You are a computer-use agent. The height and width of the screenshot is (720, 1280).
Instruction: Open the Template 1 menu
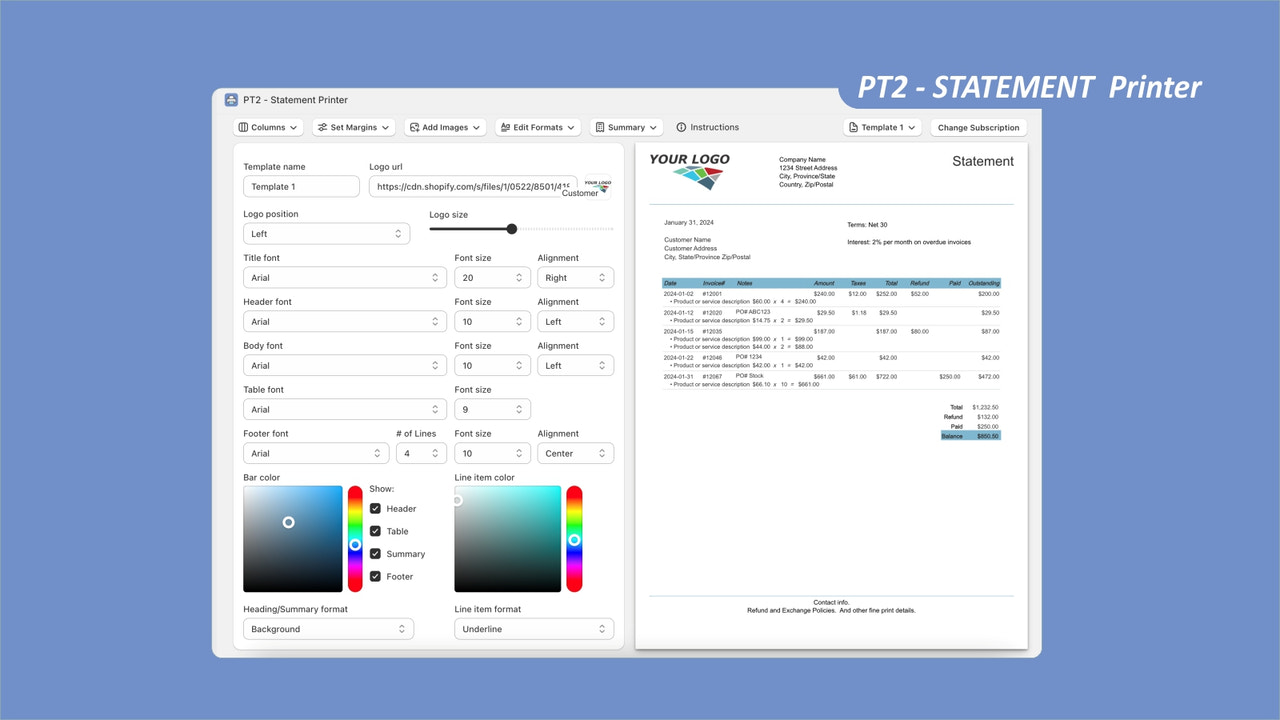point(882,127)
